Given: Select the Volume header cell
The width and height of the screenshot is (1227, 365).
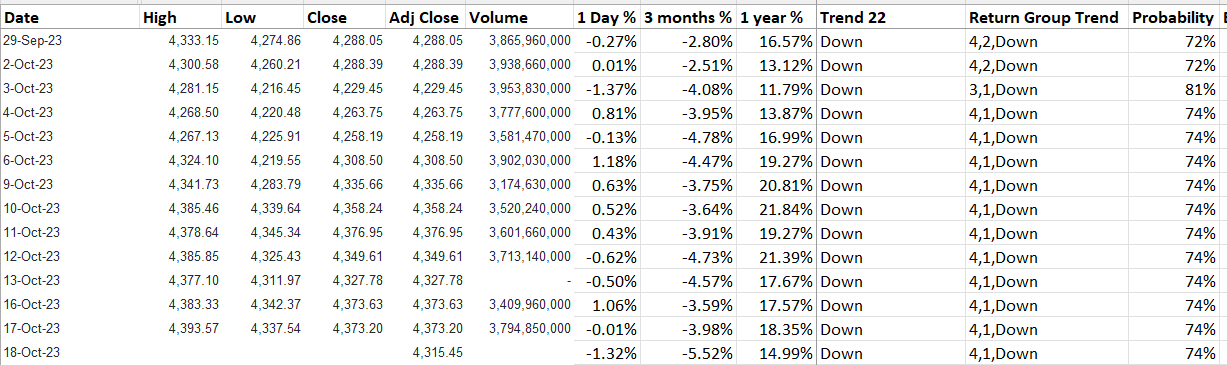Looking at the screenshot, I should coord(519,18).
